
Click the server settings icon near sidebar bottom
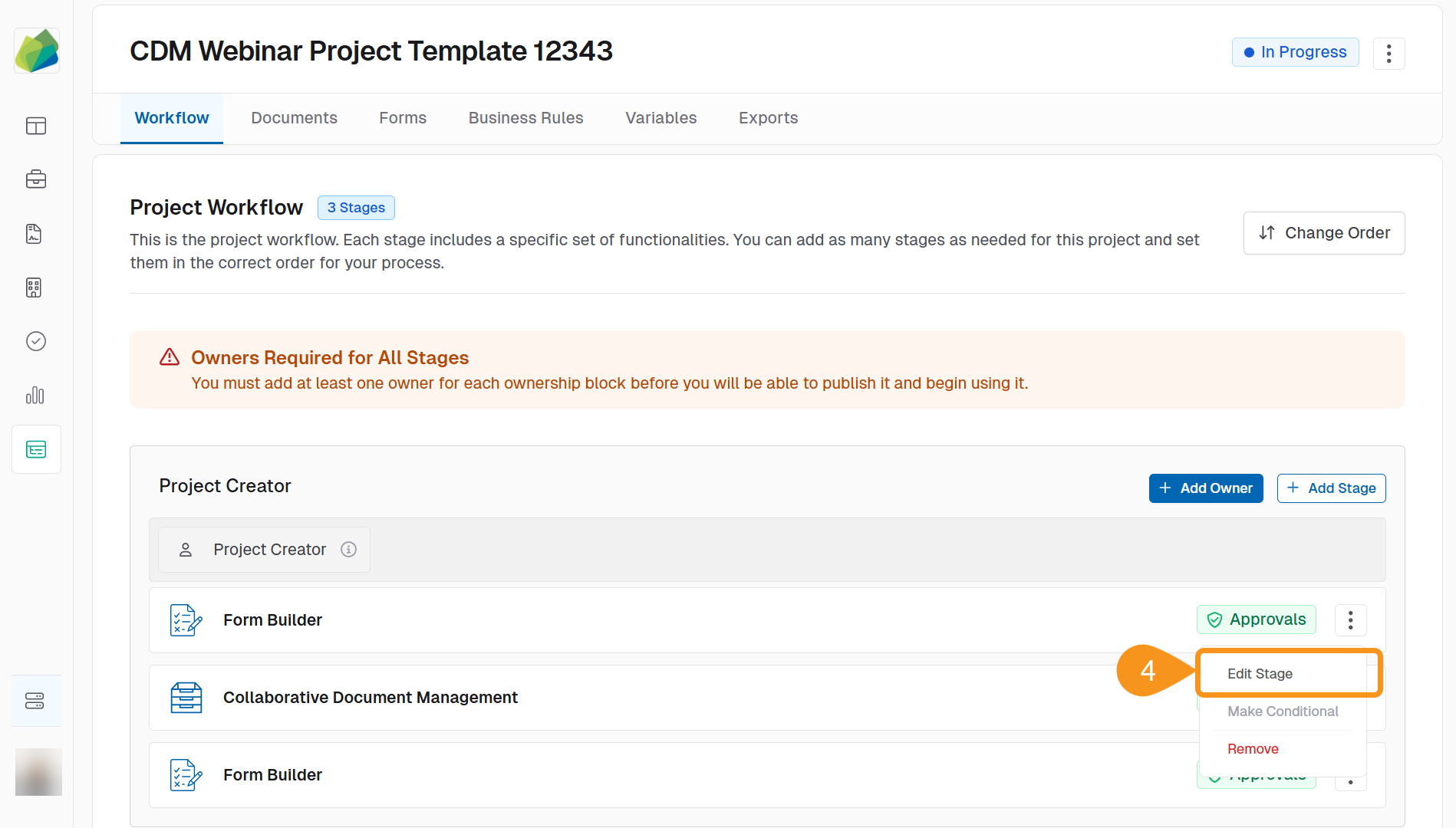[x=36, y=700]
